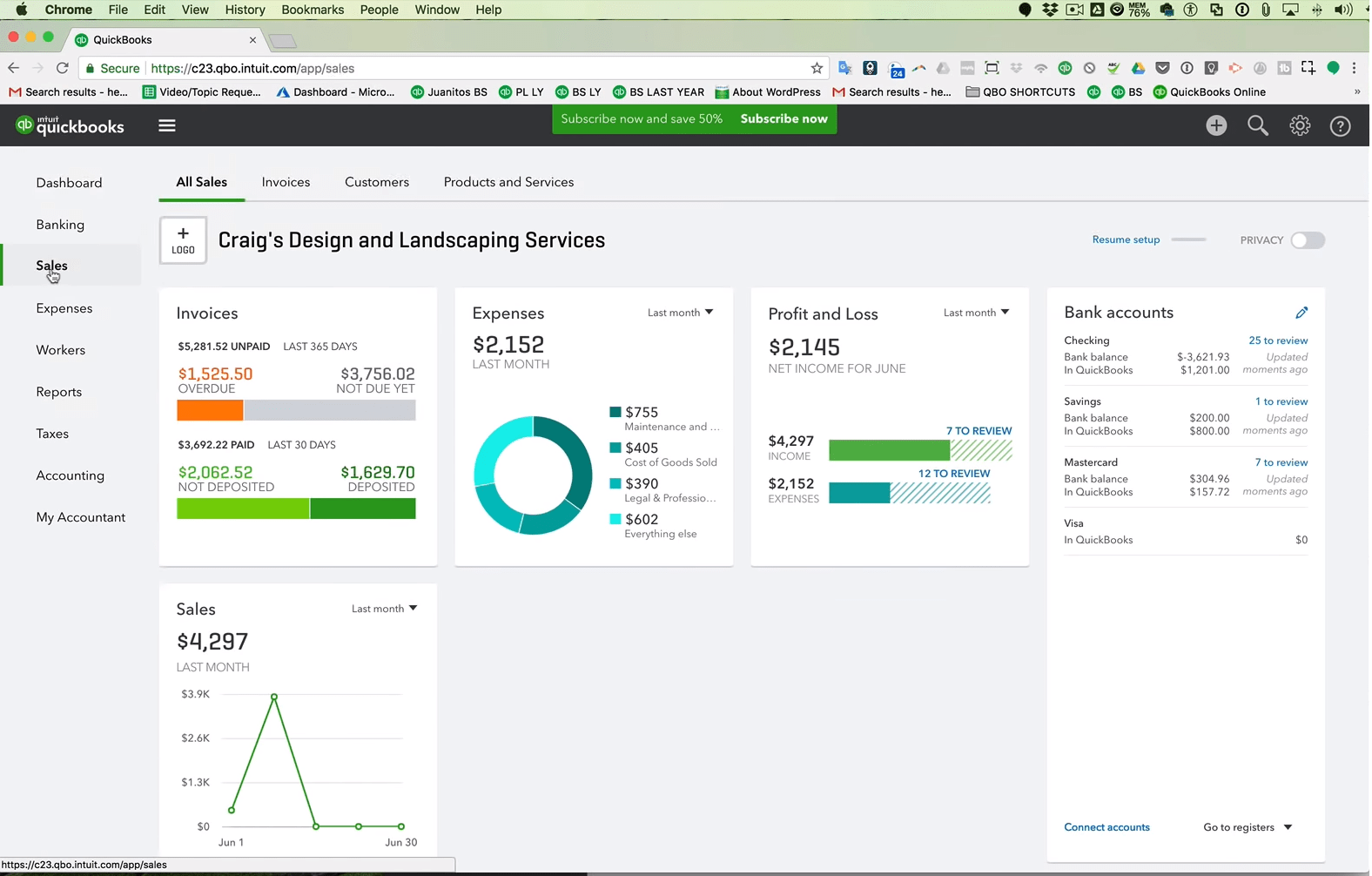Open Chrome Bookmarks menu

(x=313, y=10)
